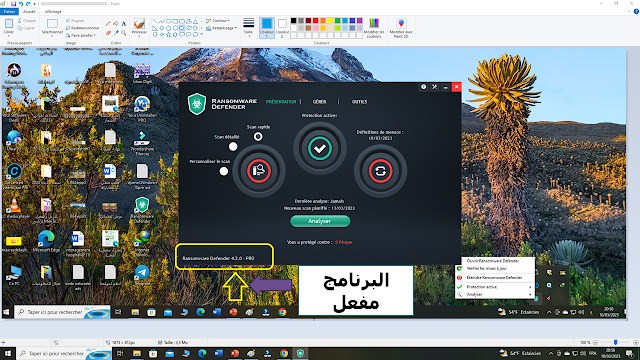Expand the Remplissage dropdown
The image size is (640, 360).
tap(236, 28)
